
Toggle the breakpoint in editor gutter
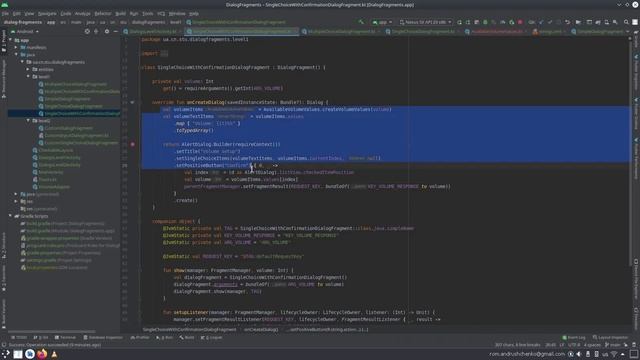point(133,144)
